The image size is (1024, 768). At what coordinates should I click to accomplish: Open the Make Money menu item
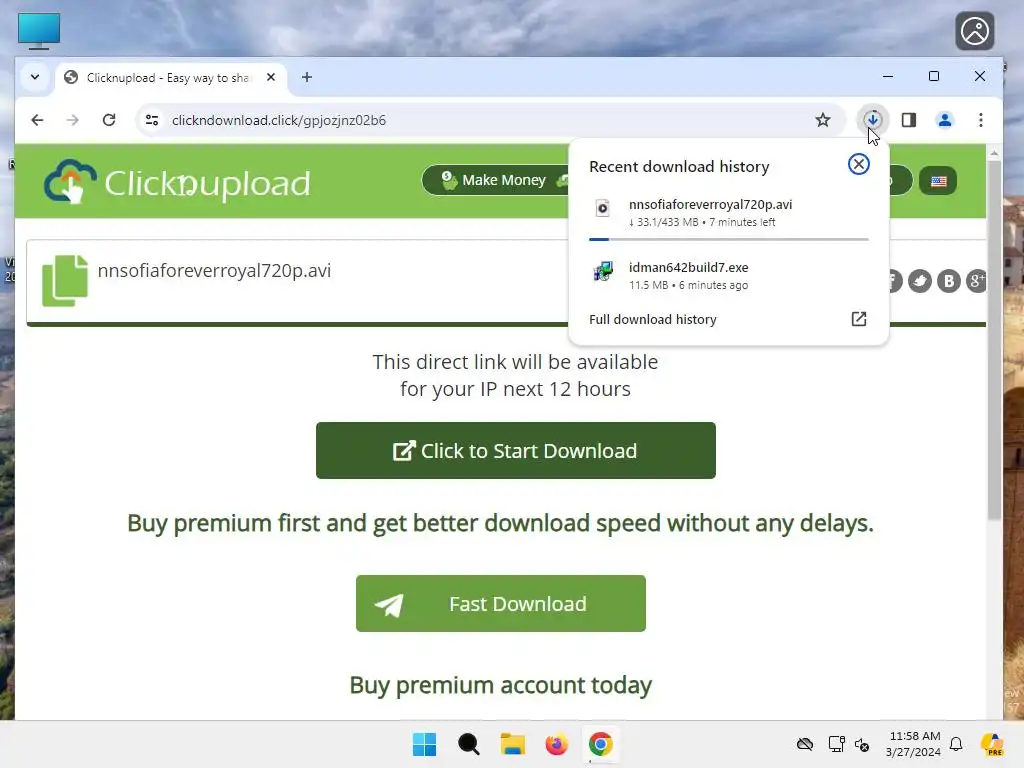pyautogui.click(x=496, y=180)
